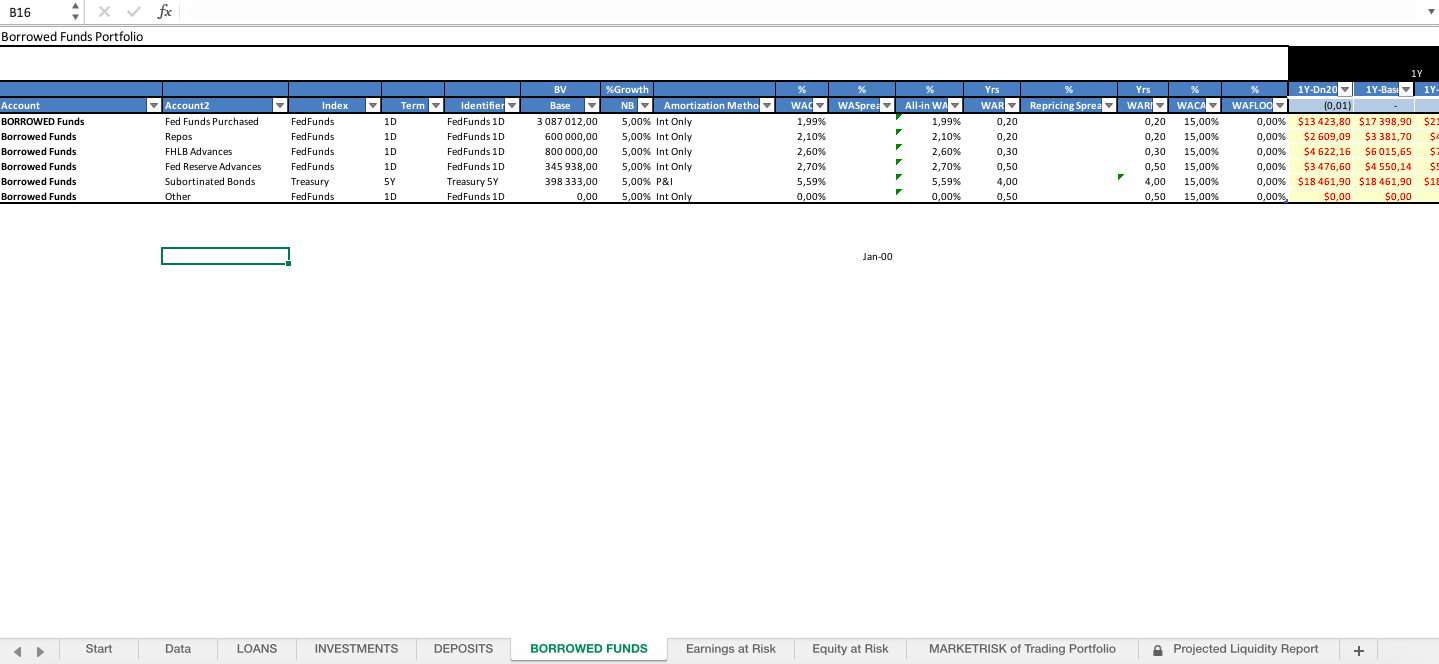Select the $17 398,90 value cell

click(x=1384, y=122)
